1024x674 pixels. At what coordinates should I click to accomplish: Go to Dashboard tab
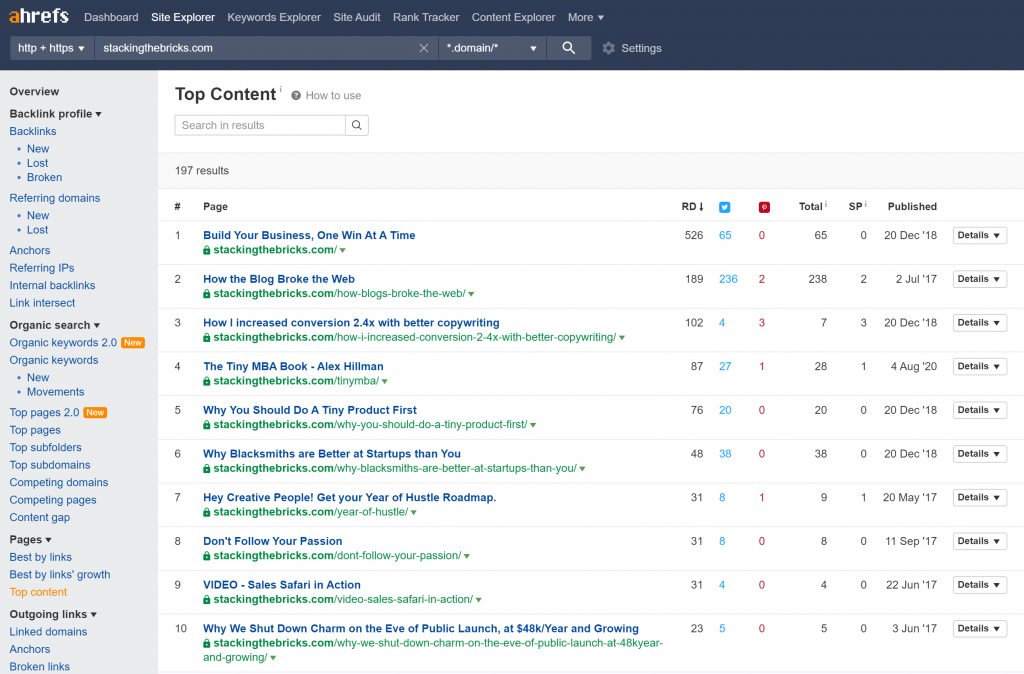click(x=111, y=17)
